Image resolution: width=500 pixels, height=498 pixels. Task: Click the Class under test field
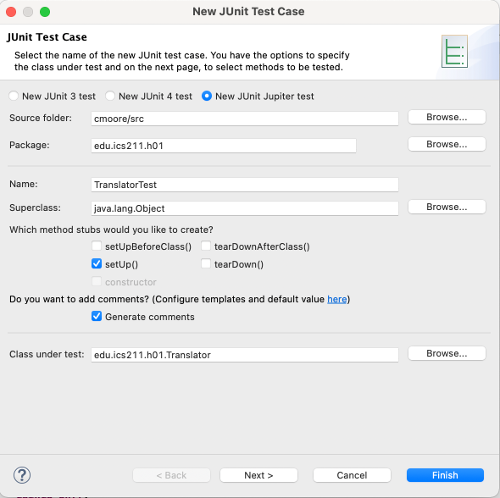pyautogui.click(x=245, y=355)
